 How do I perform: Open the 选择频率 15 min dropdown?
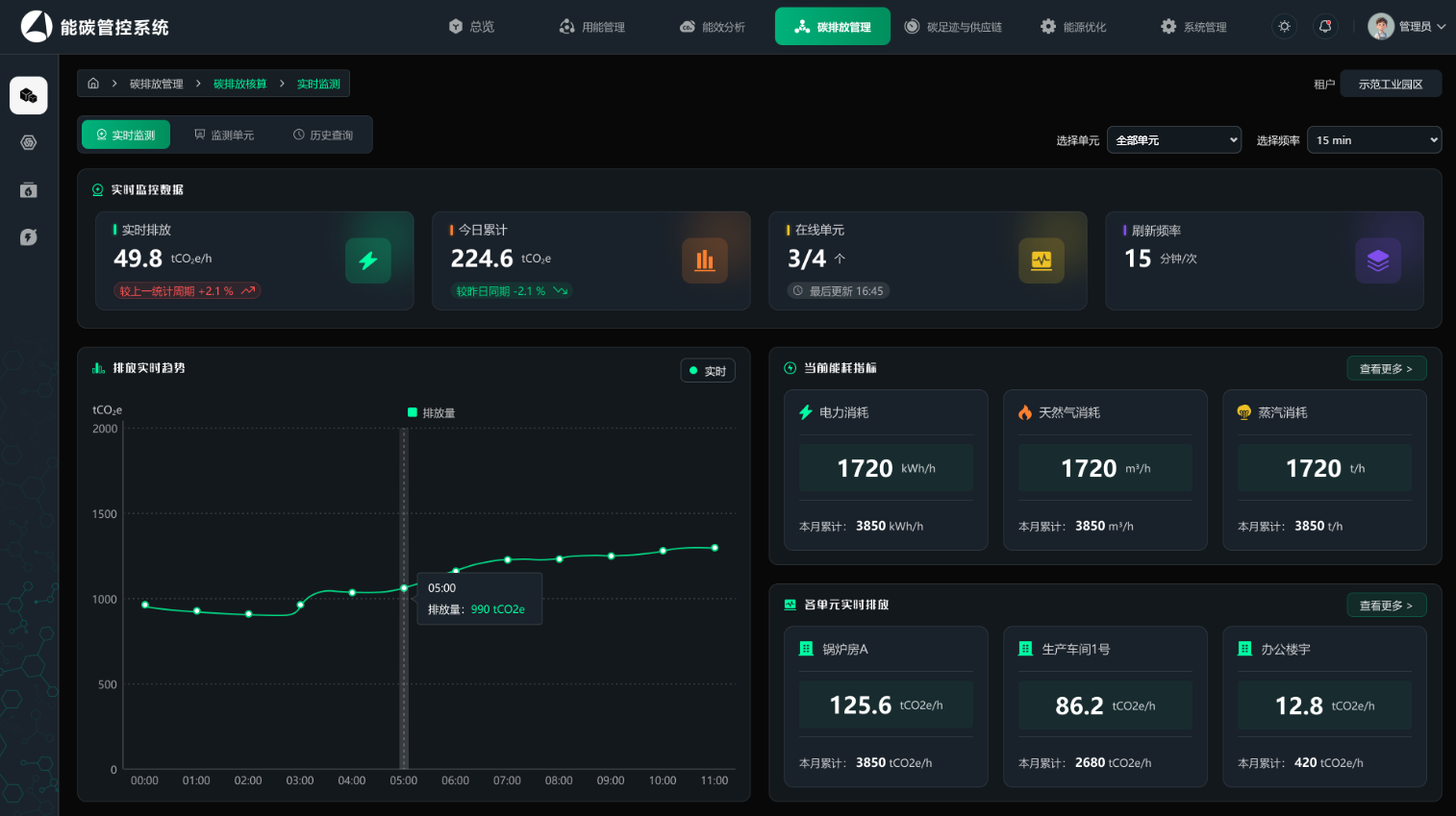tap(1374, 140)
